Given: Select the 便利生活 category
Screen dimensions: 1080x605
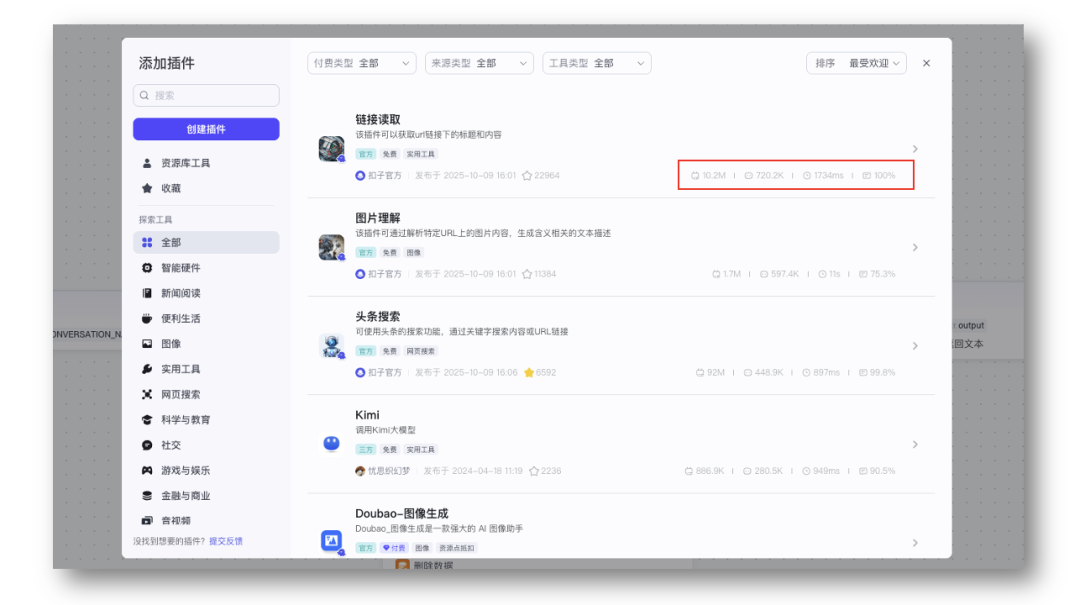Looking at the screenshot, I should tap(206, 318).
